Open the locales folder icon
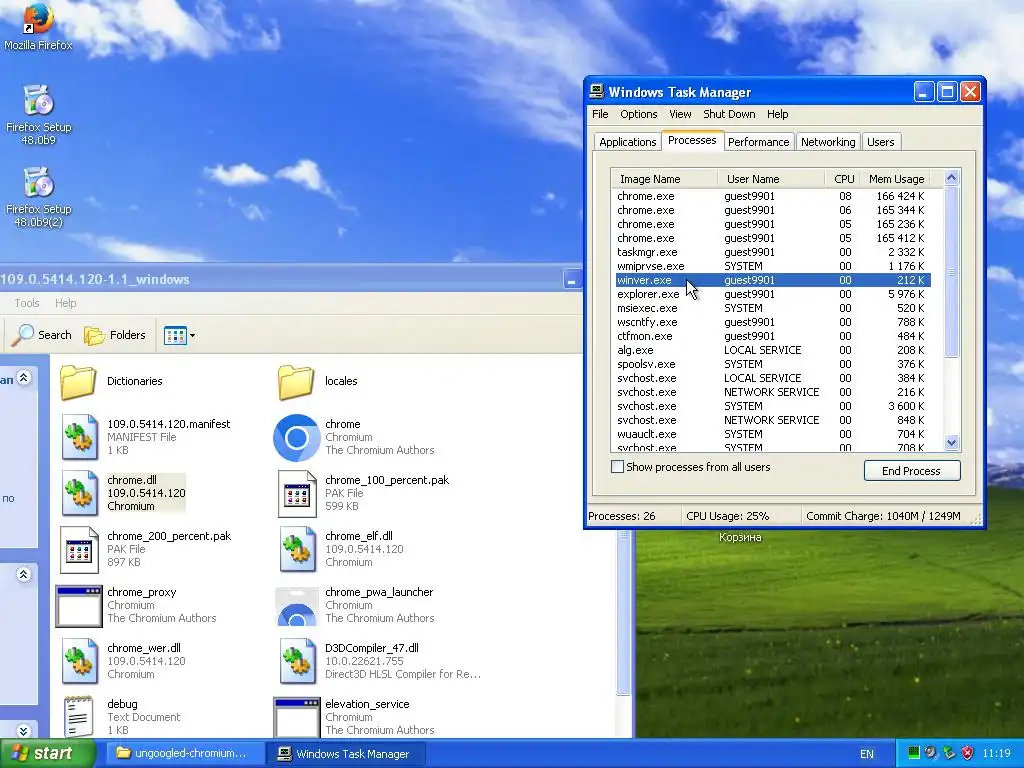Screen dimensions: 1024x768 coord(296,381)
